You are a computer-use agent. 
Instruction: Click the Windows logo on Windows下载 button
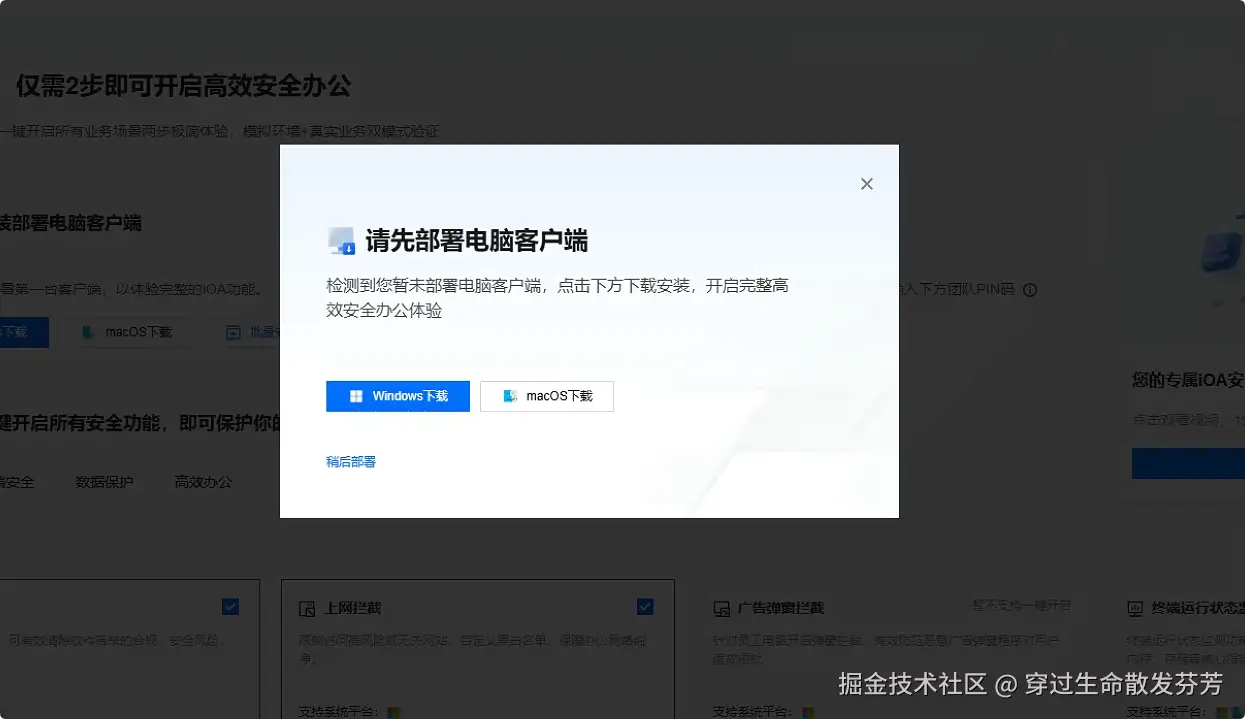pos(356,396)
